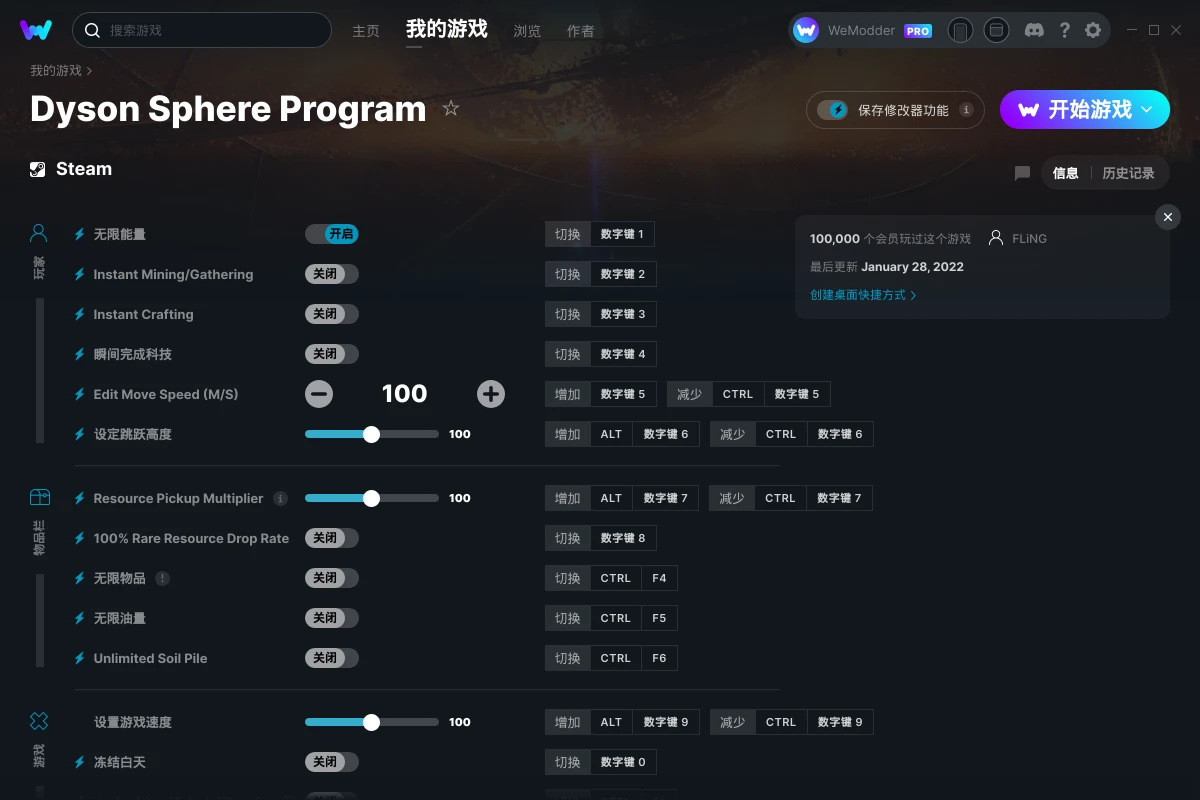The height and width of the screenshot is (800, 1200).
Task: Enable the Unlimited Soil Pile toggle
Action: [x=332, y=658]
